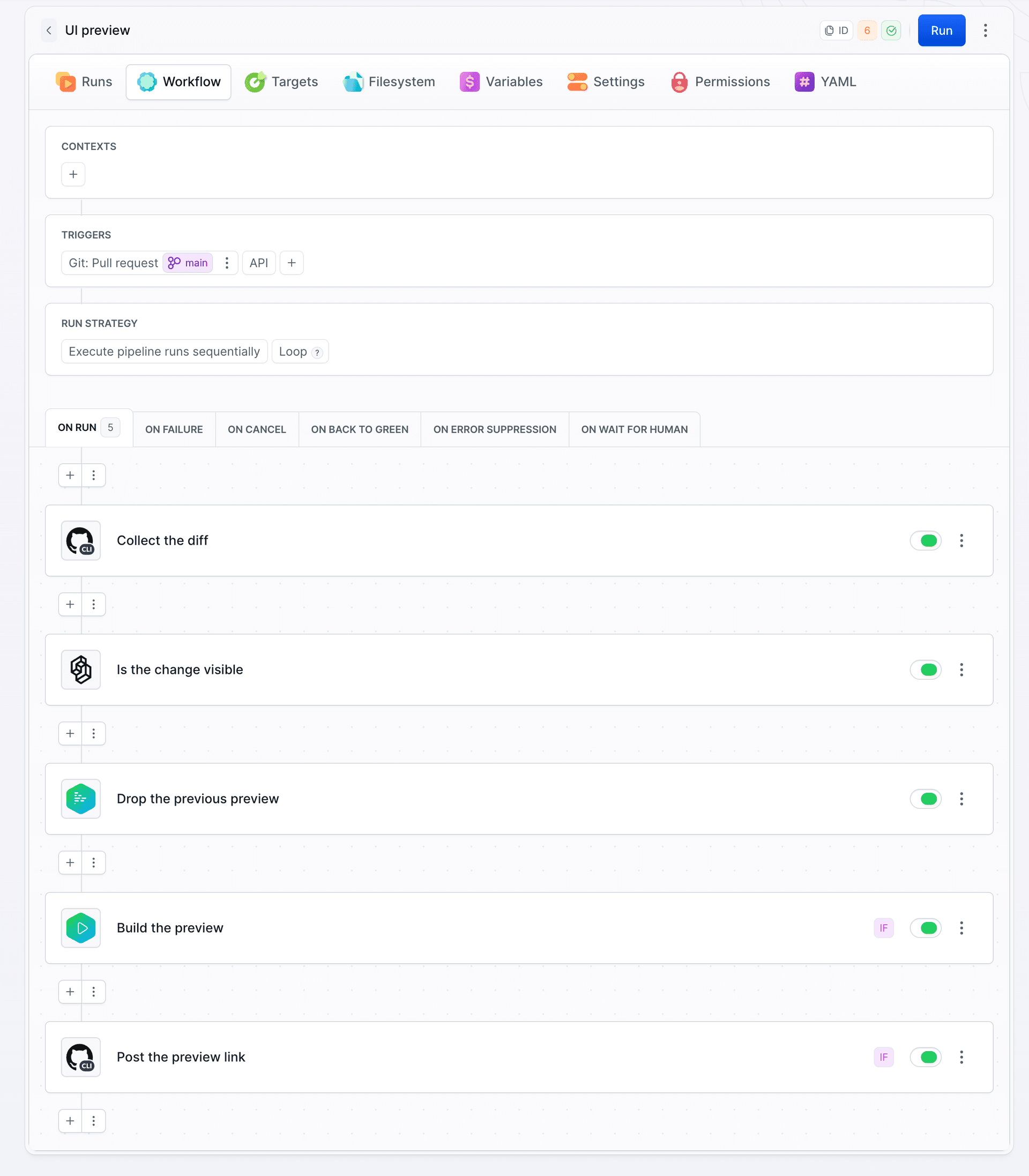Change Execute pipeline runs sequentially strategy

[x=164, y=352]
